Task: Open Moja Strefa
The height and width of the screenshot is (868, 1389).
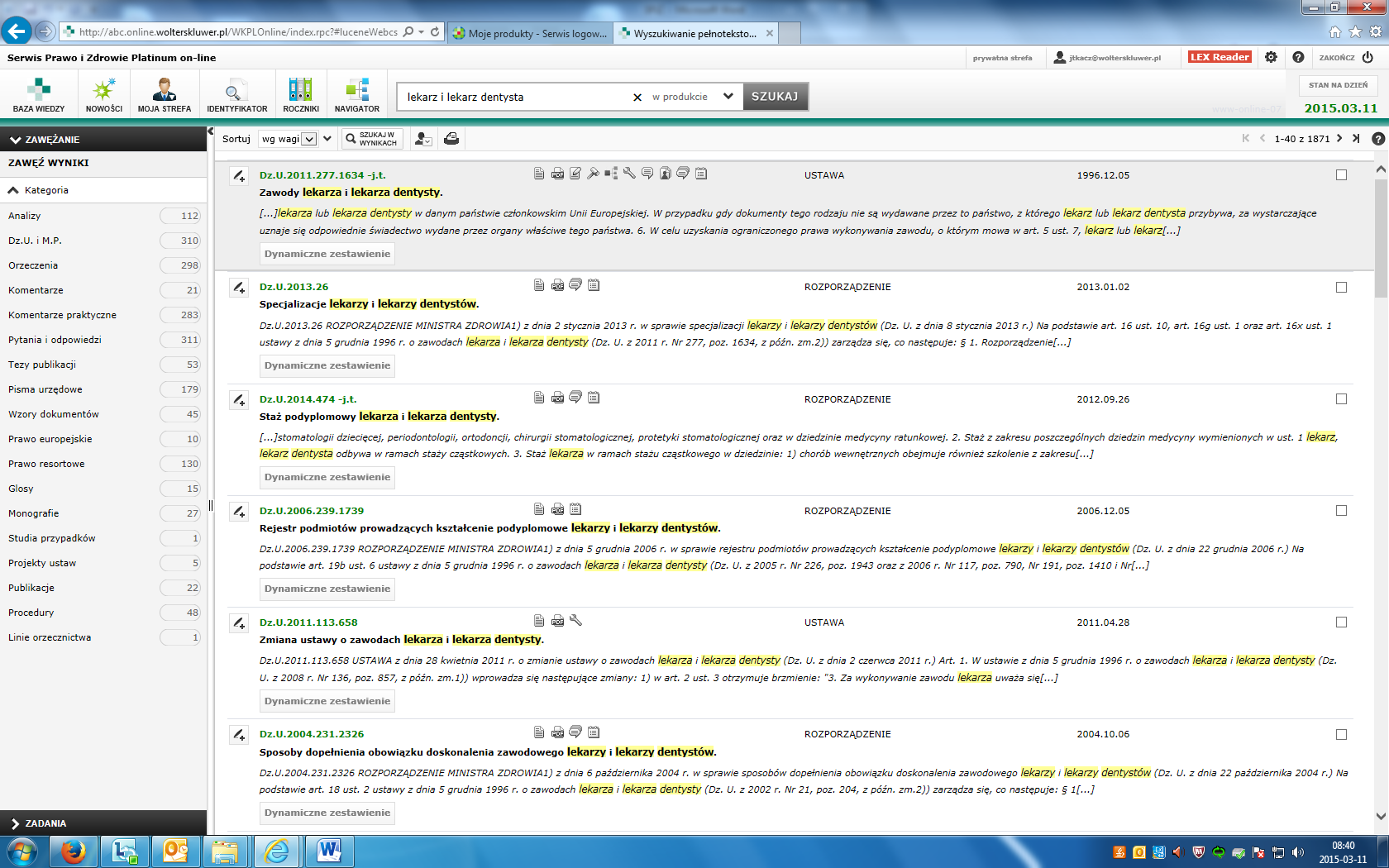Action: tap(165, 96)
